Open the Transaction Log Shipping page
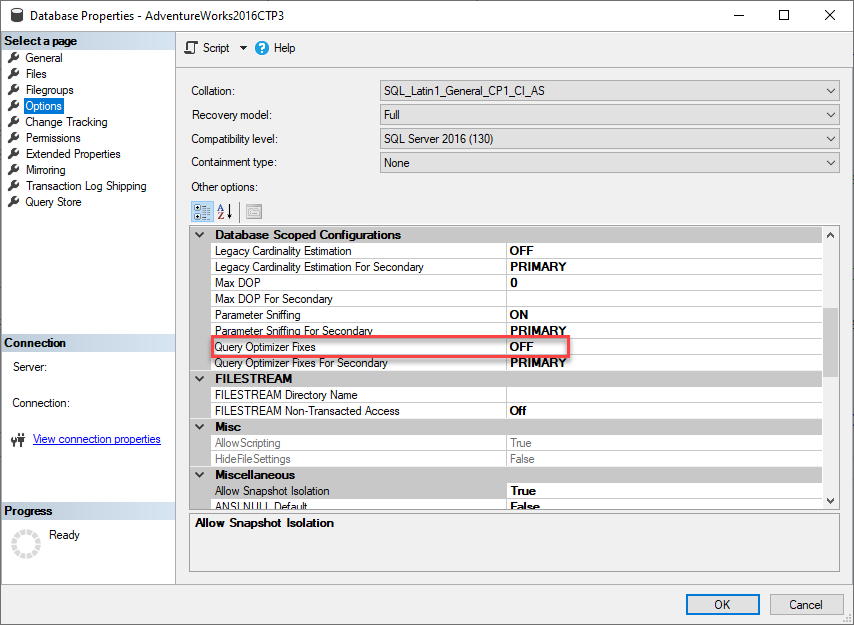 pyautogui.click(x=86, y=186)
